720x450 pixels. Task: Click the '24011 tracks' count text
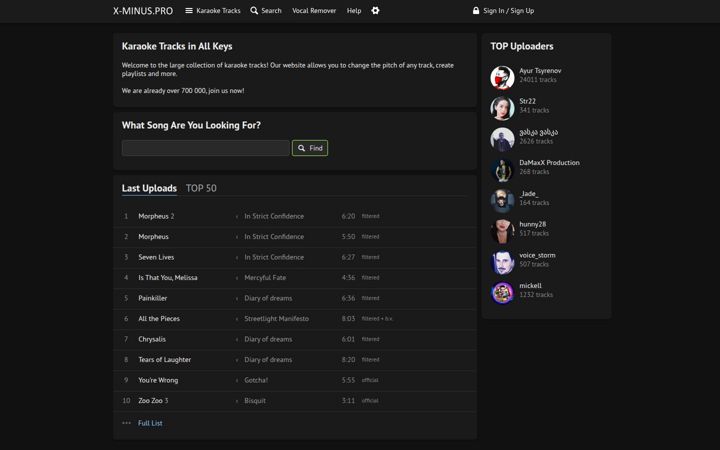pyautogui.click(x=538, y=80)
